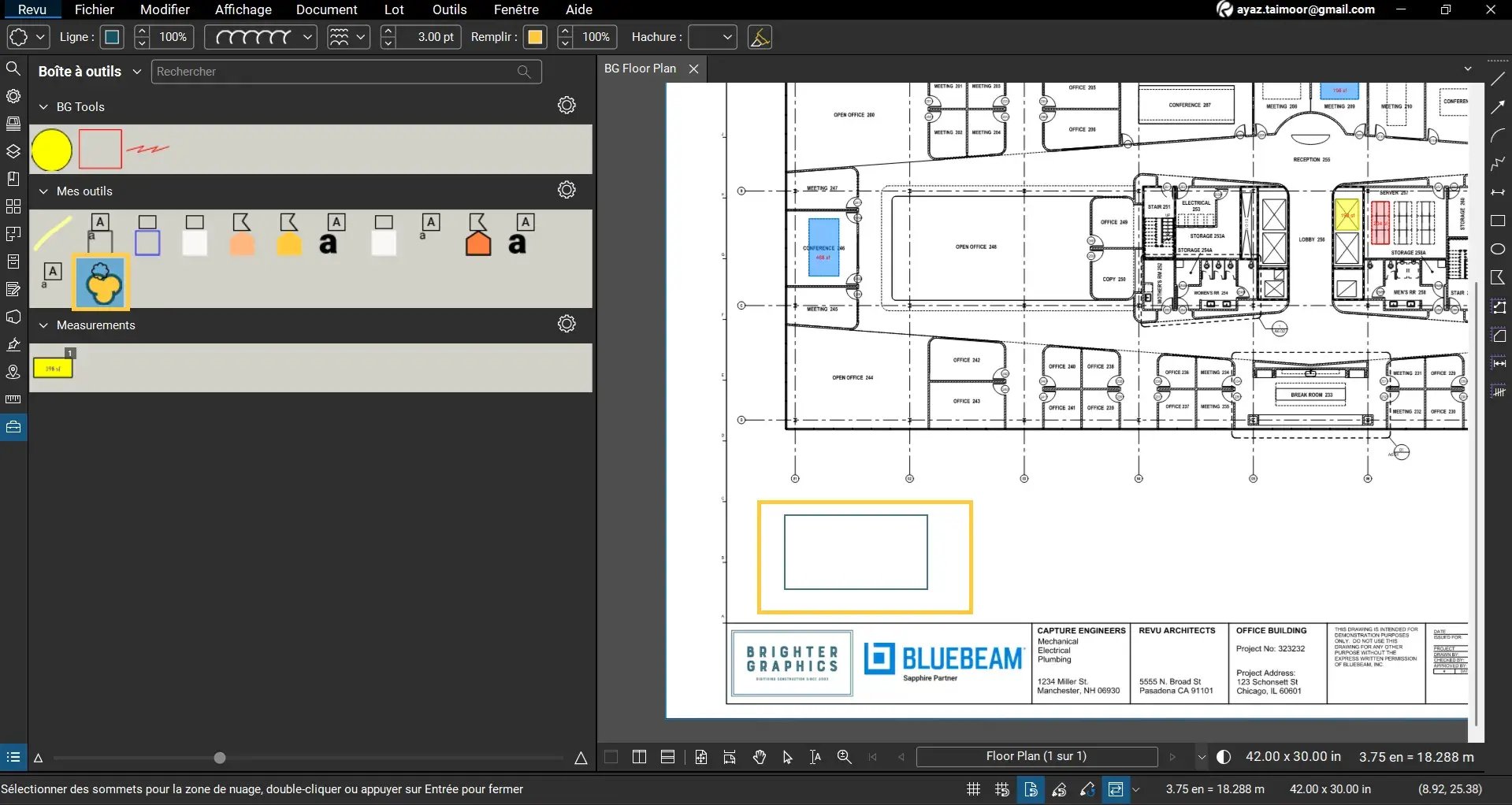This screenshot has width=1512, height=805.
Task: Enable single page view mode
Action: (610, 757)
